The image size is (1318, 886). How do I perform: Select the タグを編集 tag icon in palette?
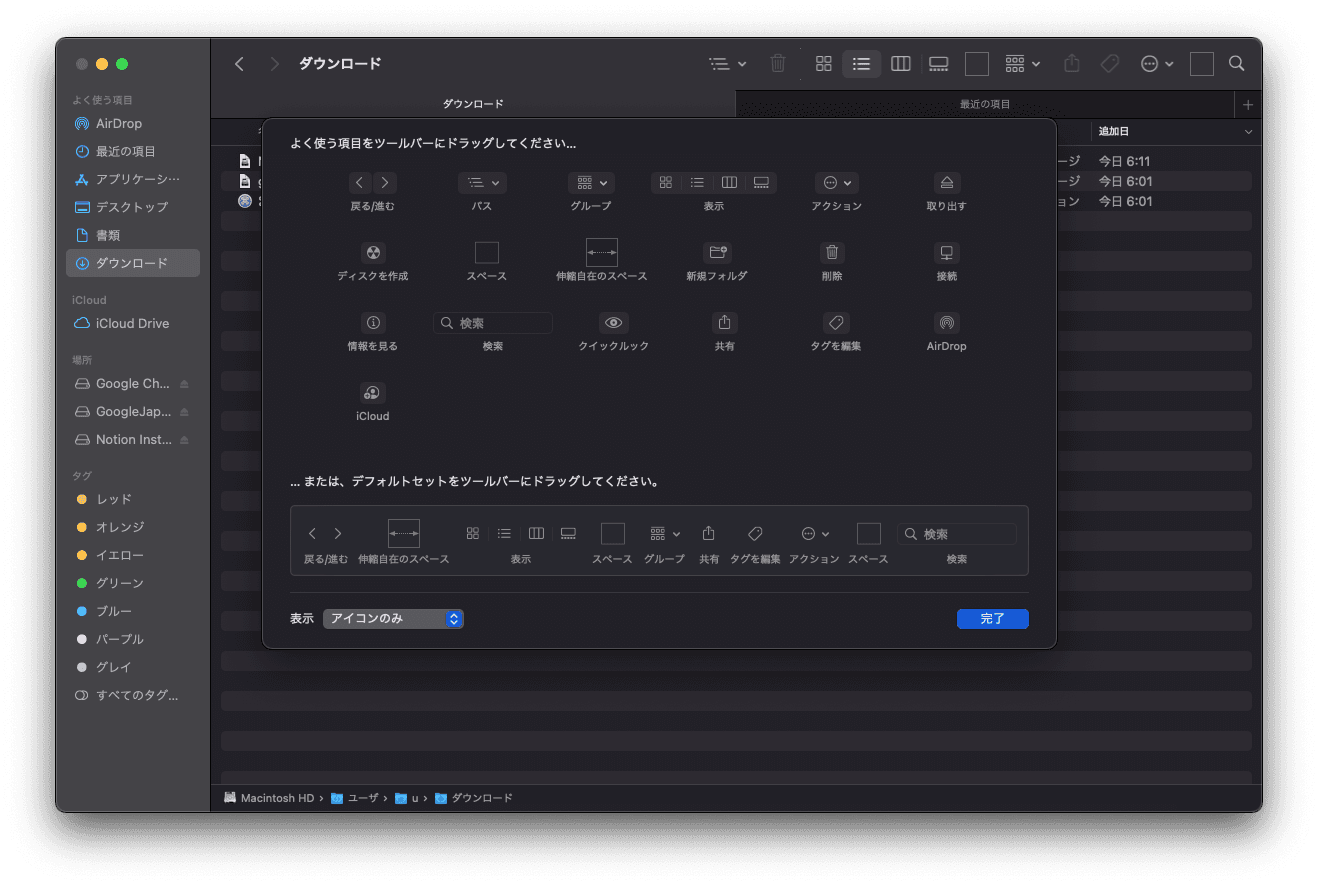(x=836, y=322)
